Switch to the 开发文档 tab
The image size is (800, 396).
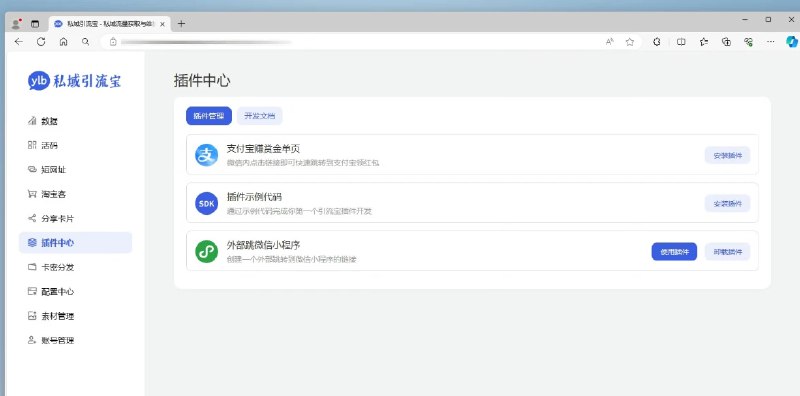click(259, 116)
